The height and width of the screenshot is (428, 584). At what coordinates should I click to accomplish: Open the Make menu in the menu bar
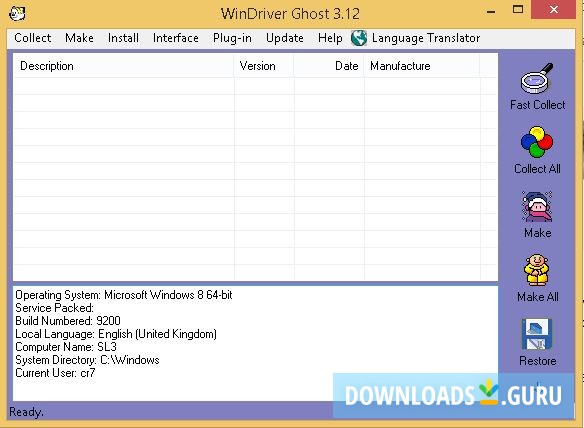79,38
